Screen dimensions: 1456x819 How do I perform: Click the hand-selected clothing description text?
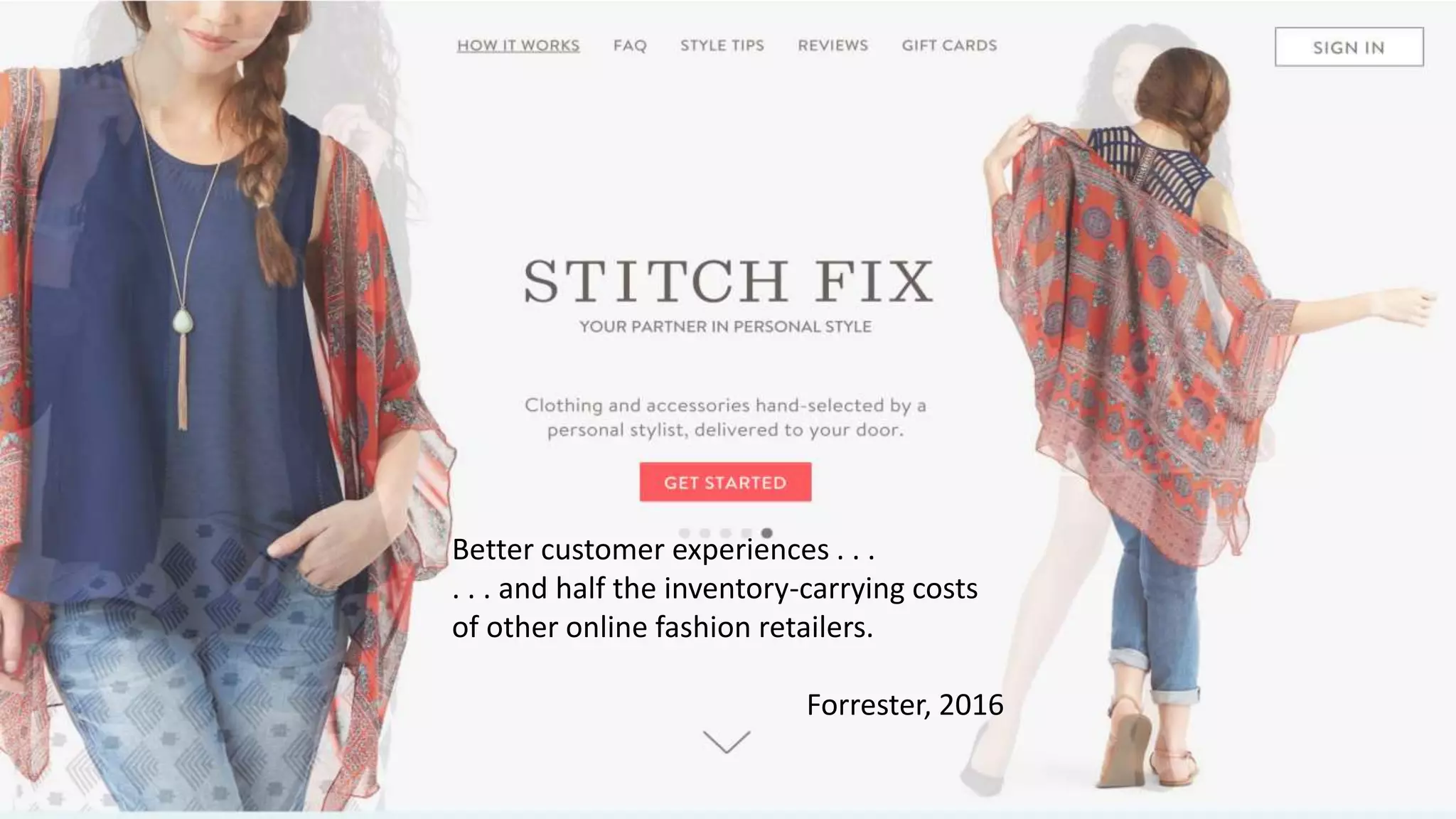coord(725,417)
